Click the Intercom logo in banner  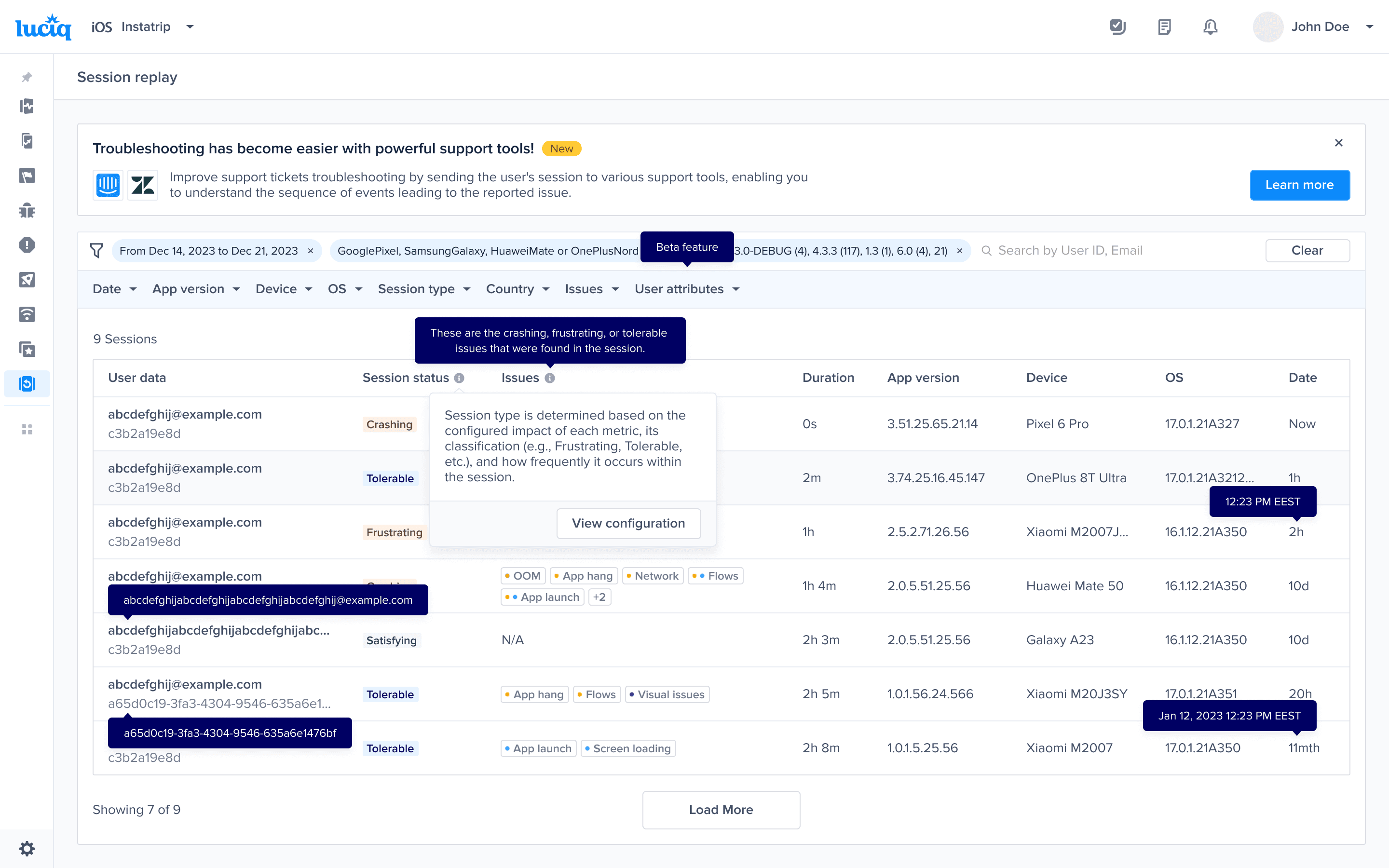pyautogui.click(x=108, y=185)
